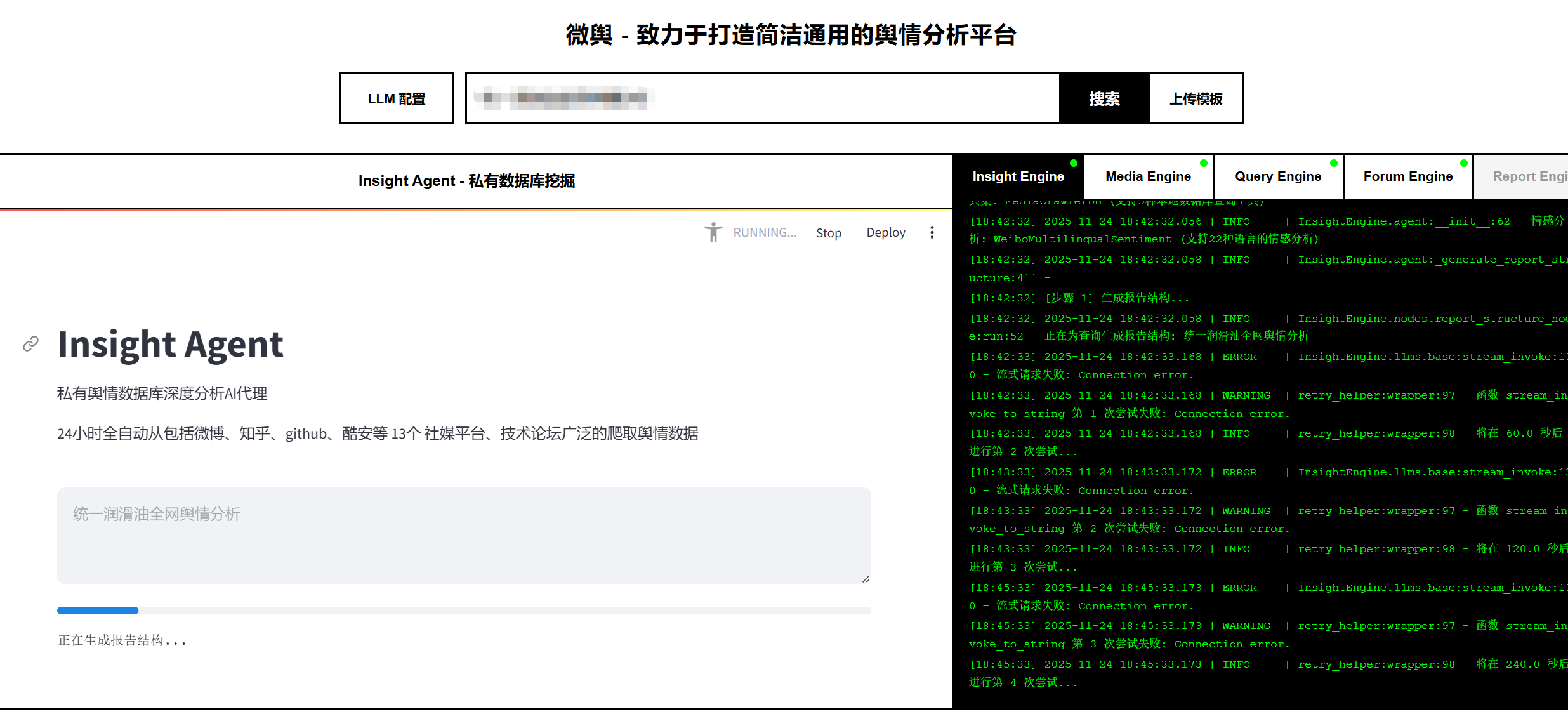Click the 上传模板 upload template button
The width and height of the screenshot is (1568, 714).
coord(1196,98)
